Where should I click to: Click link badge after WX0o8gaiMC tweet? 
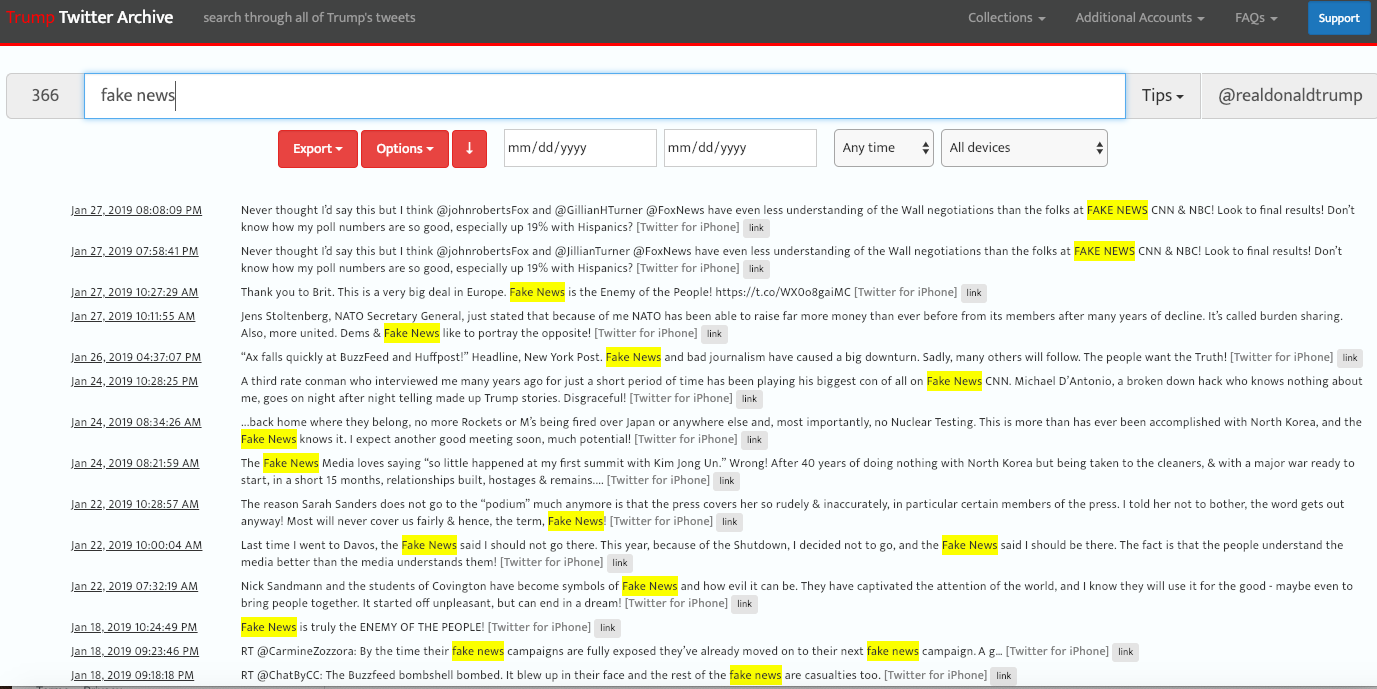point(974,293)
